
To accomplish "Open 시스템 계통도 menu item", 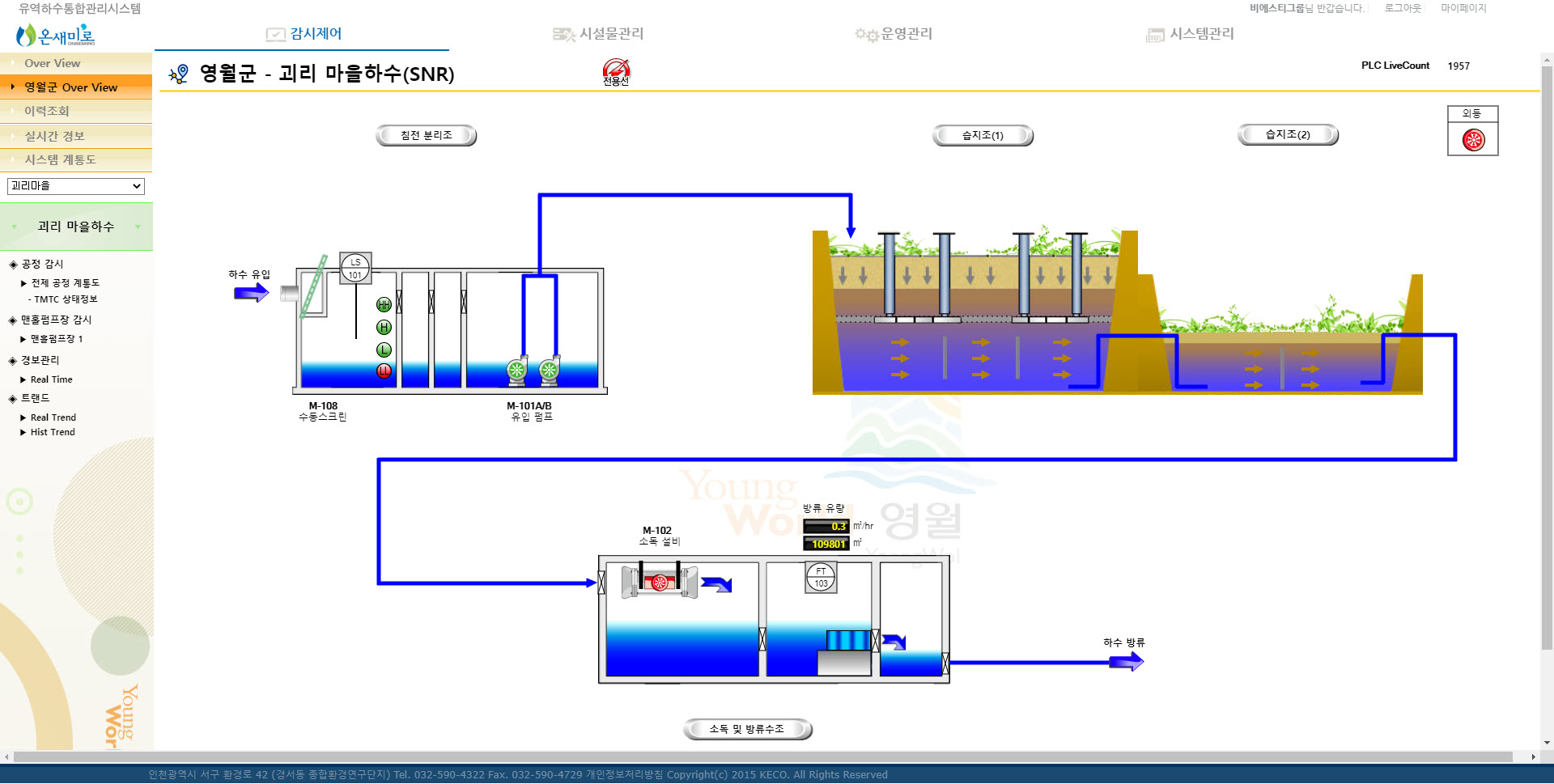I will click(76, 159).
